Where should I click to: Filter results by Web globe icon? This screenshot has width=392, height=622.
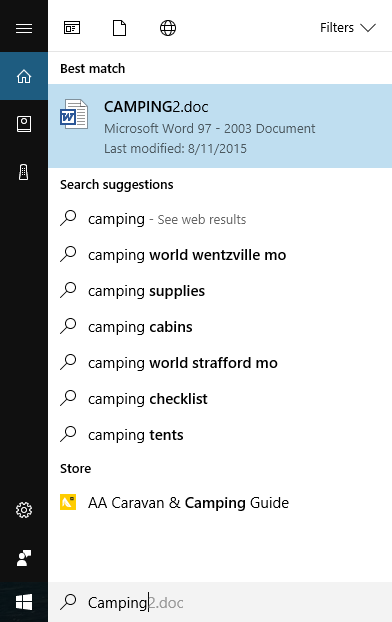click(168, 28)
